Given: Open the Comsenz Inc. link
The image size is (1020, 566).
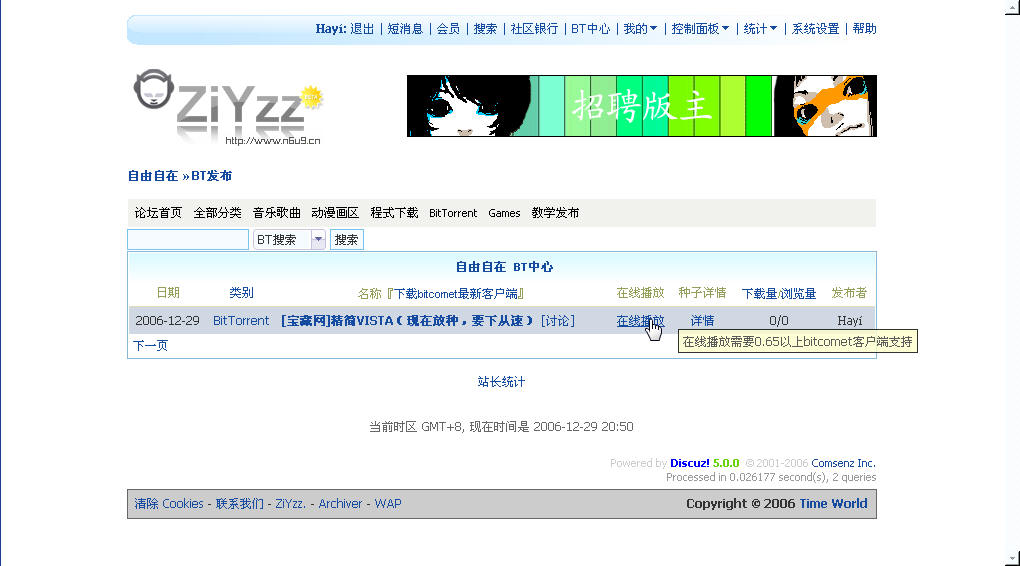Looking at the screenshot, I should [843, 463].
